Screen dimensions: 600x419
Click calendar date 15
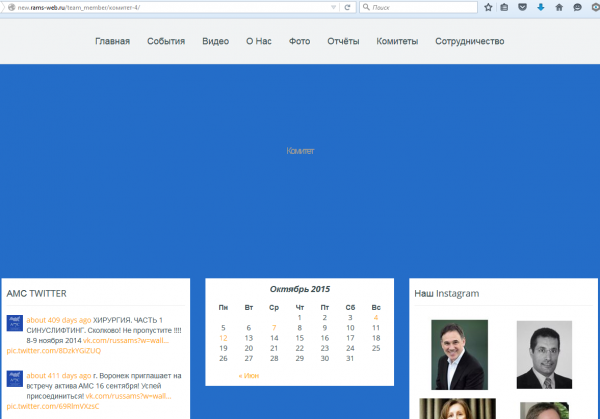point(300,338)
